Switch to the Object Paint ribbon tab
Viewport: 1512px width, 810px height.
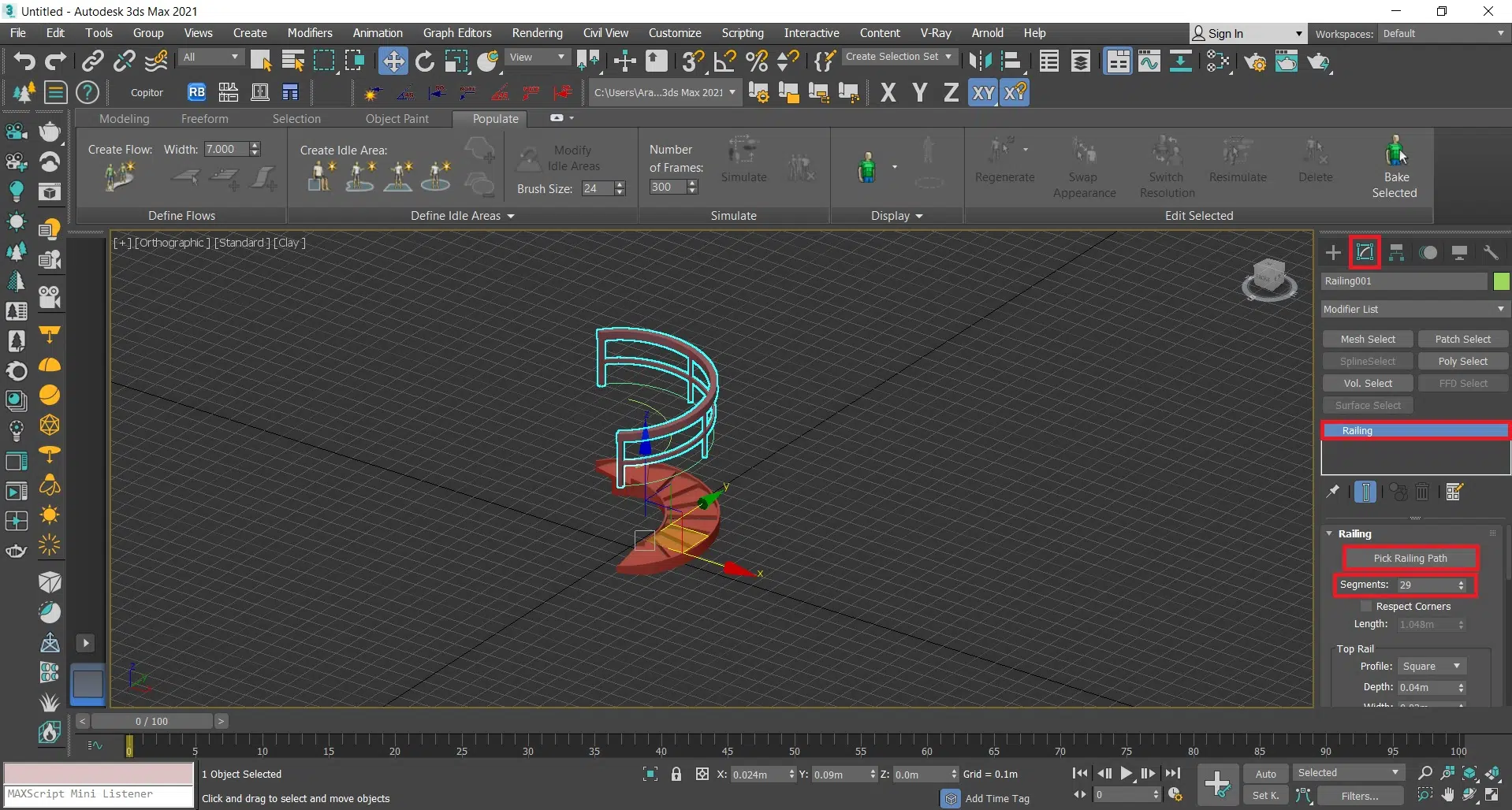[397, 118]
